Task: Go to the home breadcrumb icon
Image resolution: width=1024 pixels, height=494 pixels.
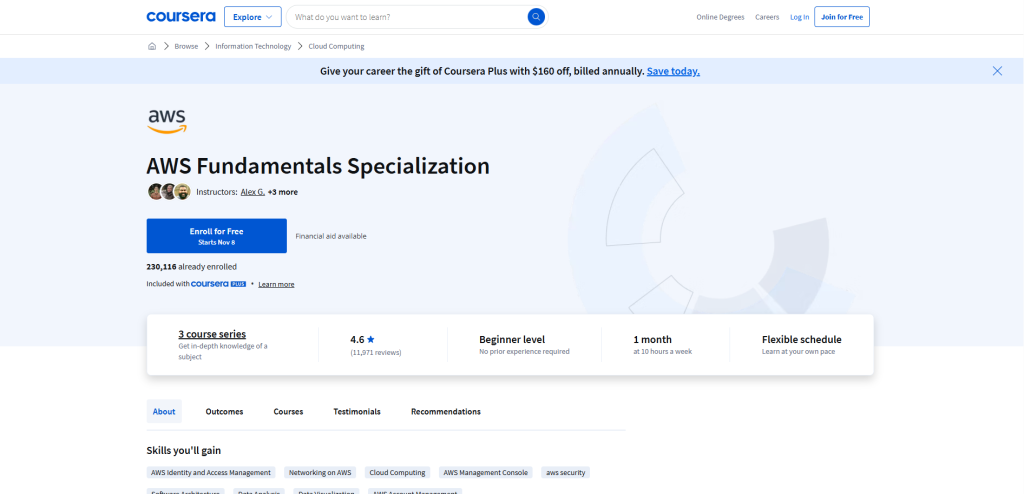Action: coord(152,46)
